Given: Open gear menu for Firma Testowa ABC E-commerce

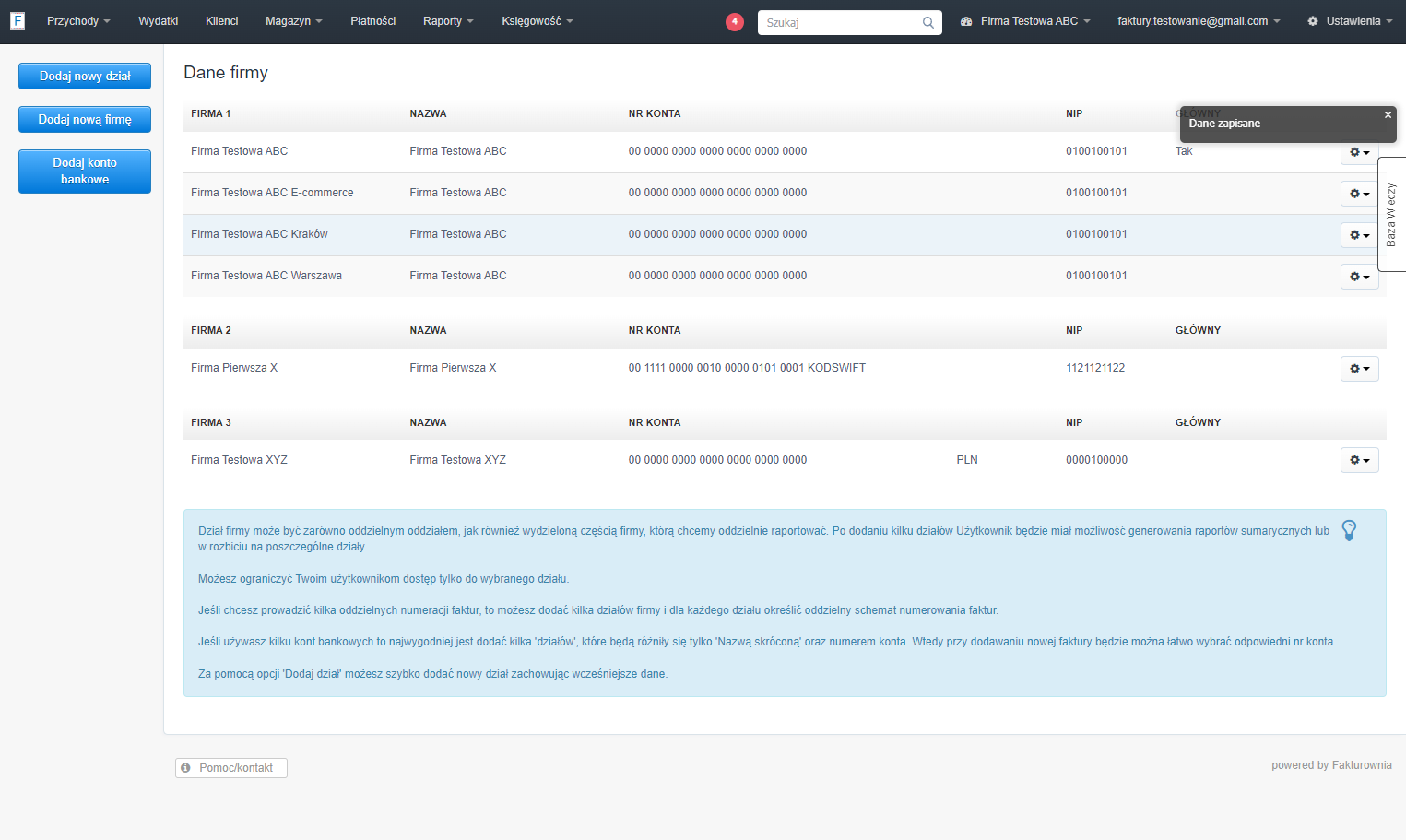Looking at the screenshot, I should point(1359,194).
